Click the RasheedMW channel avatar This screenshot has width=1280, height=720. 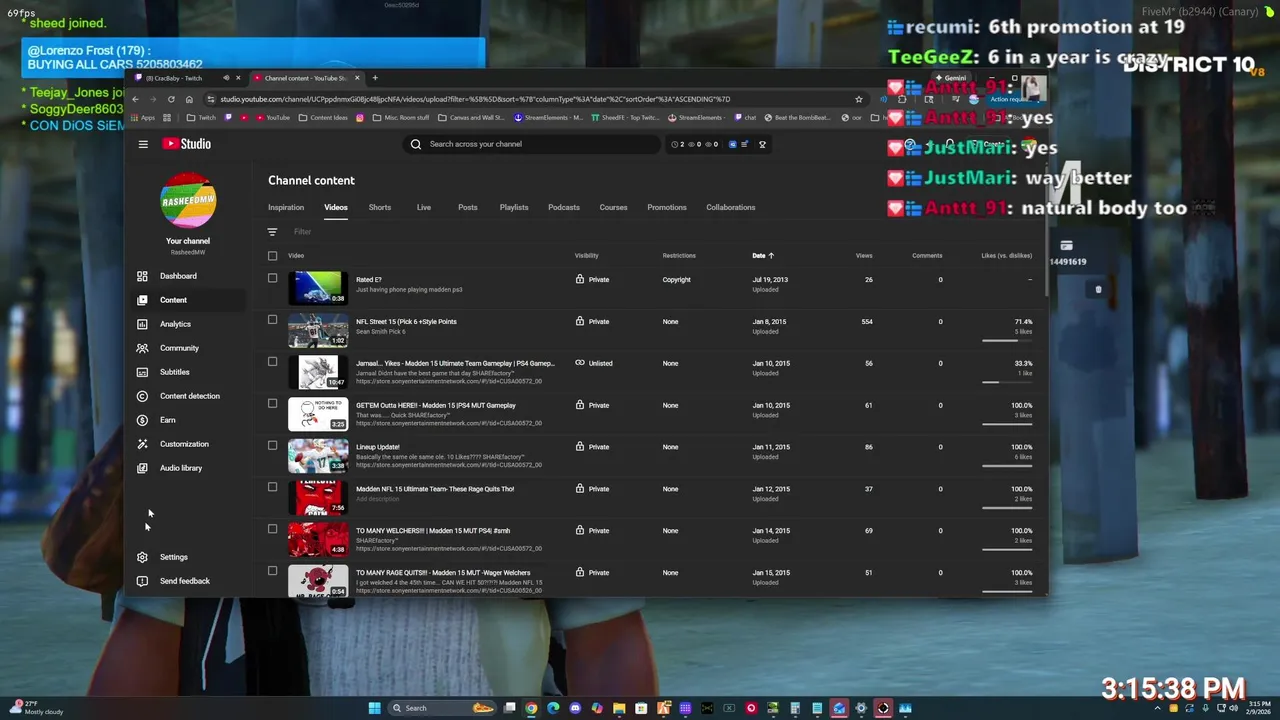point(188,201)
